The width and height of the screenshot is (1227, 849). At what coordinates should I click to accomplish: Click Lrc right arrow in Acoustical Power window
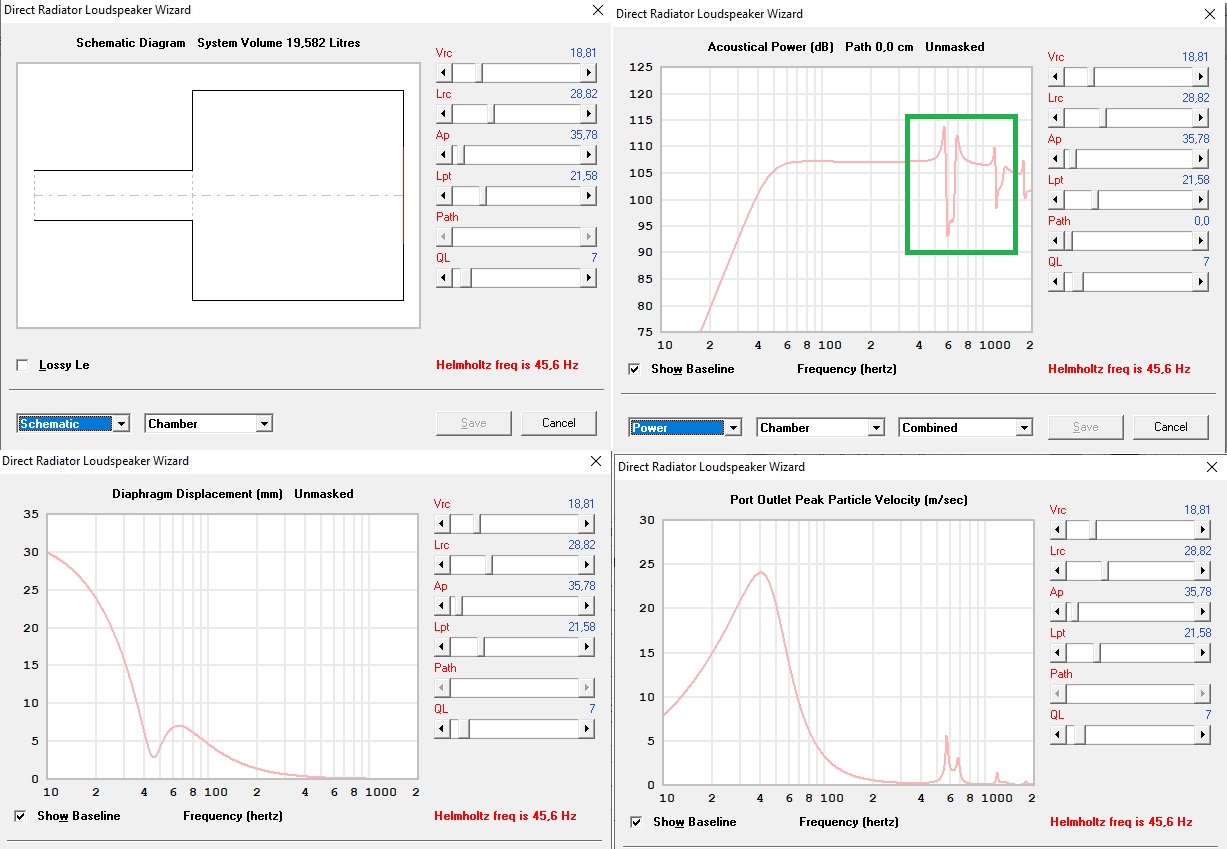[1201, 118]
